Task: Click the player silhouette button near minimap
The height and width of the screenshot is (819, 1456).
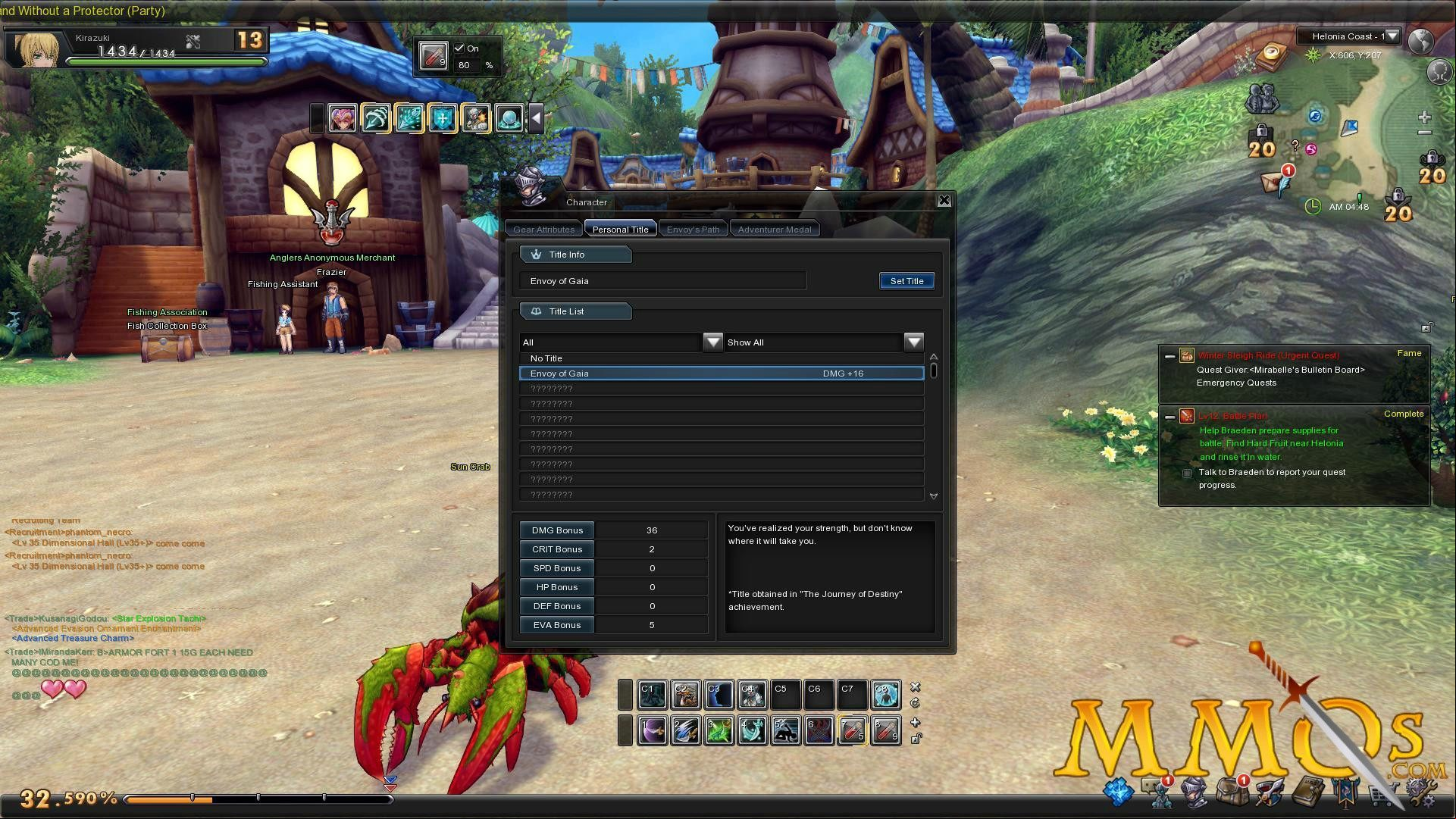Action: (x=1439, y=72)
